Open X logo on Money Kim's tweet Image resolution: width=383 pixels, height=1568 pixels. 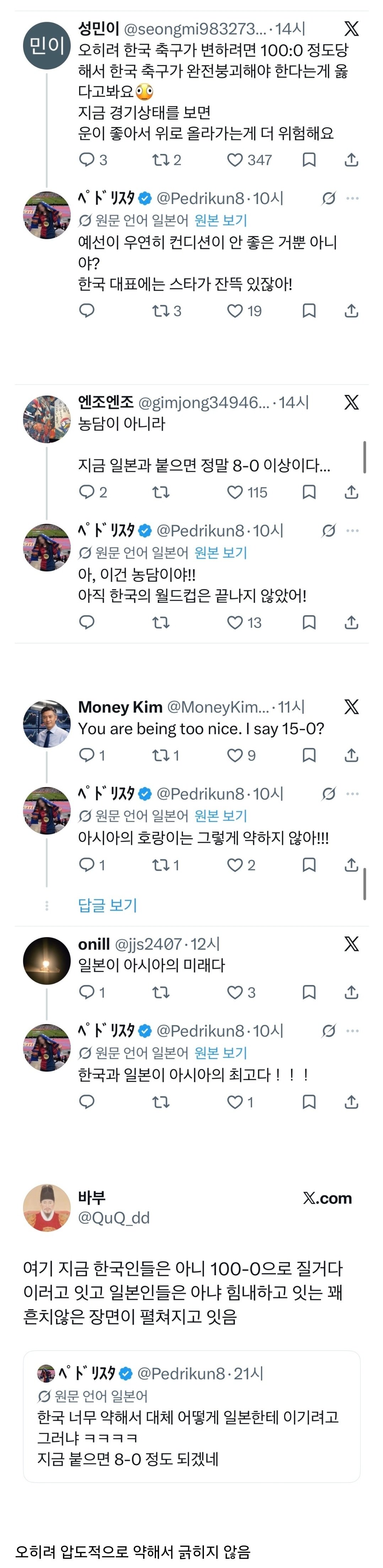tap(351, 707)
